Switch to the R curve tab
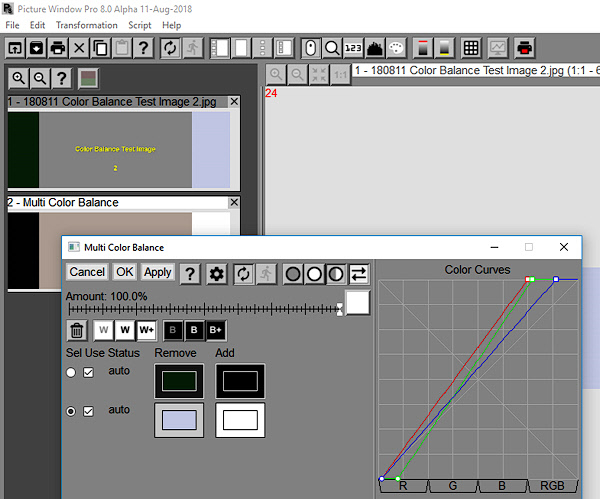This screenshot has width=600, height=499. click(403, 486)
